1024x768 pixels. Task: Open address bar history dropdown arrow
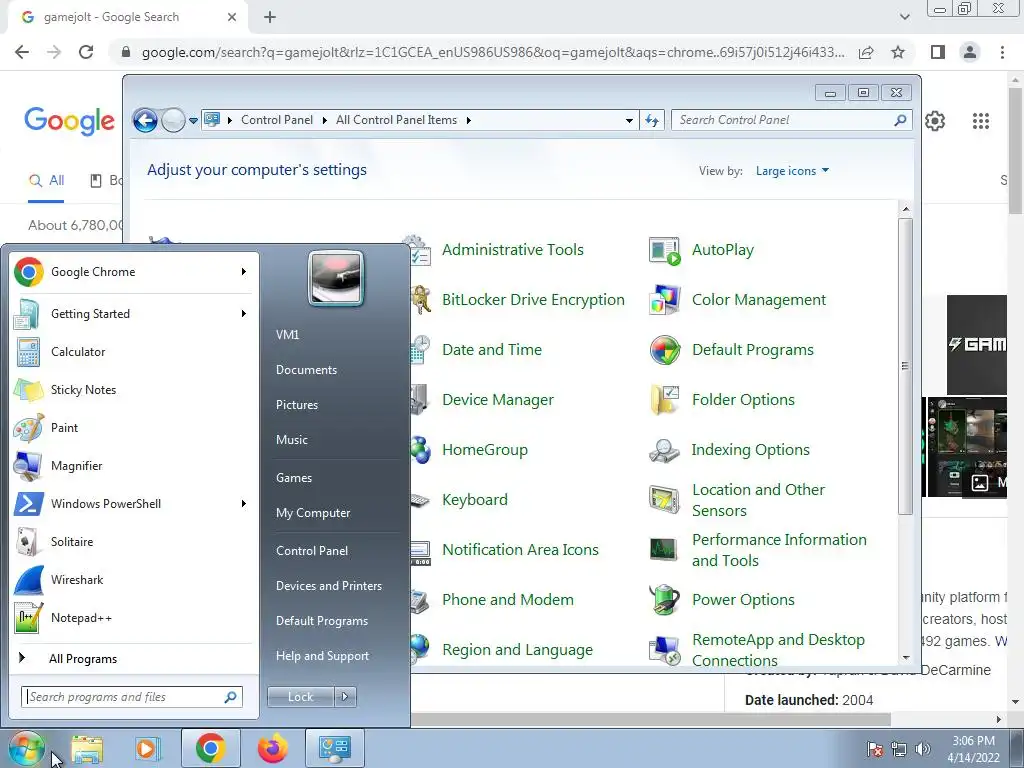[629, 120]
